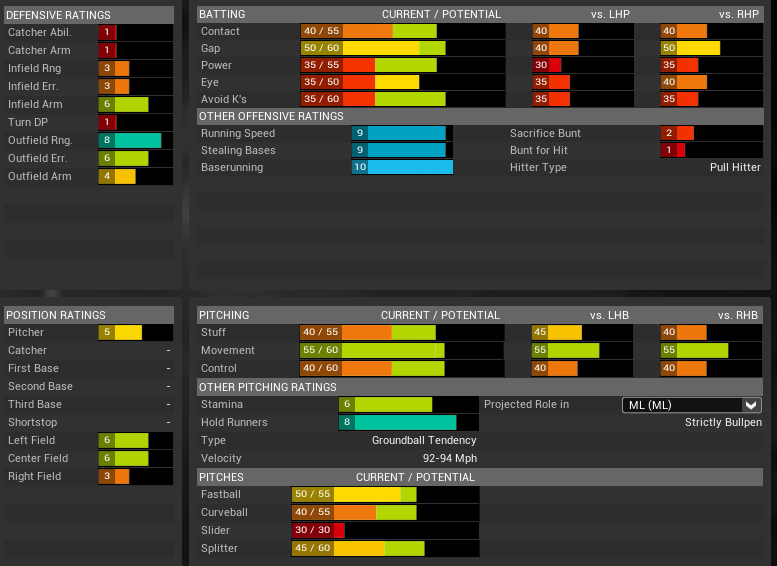Open the Projected Role ML dropdown
777x566 pixels.
[x=690, y=404]
